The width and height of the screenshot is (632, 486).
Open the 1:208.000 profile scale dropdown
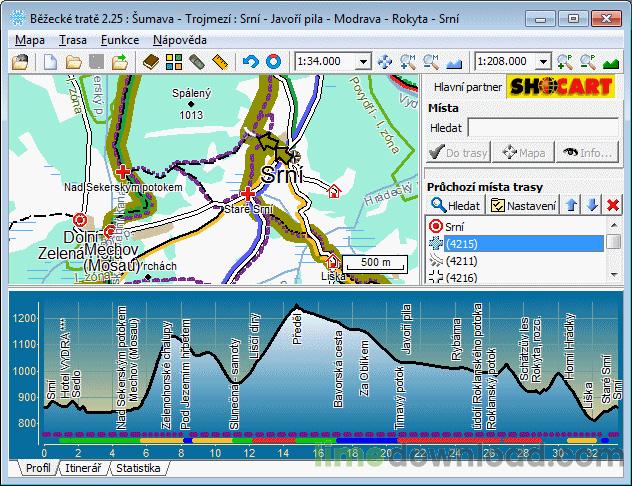pyautogui.click(x=543, y=62)
